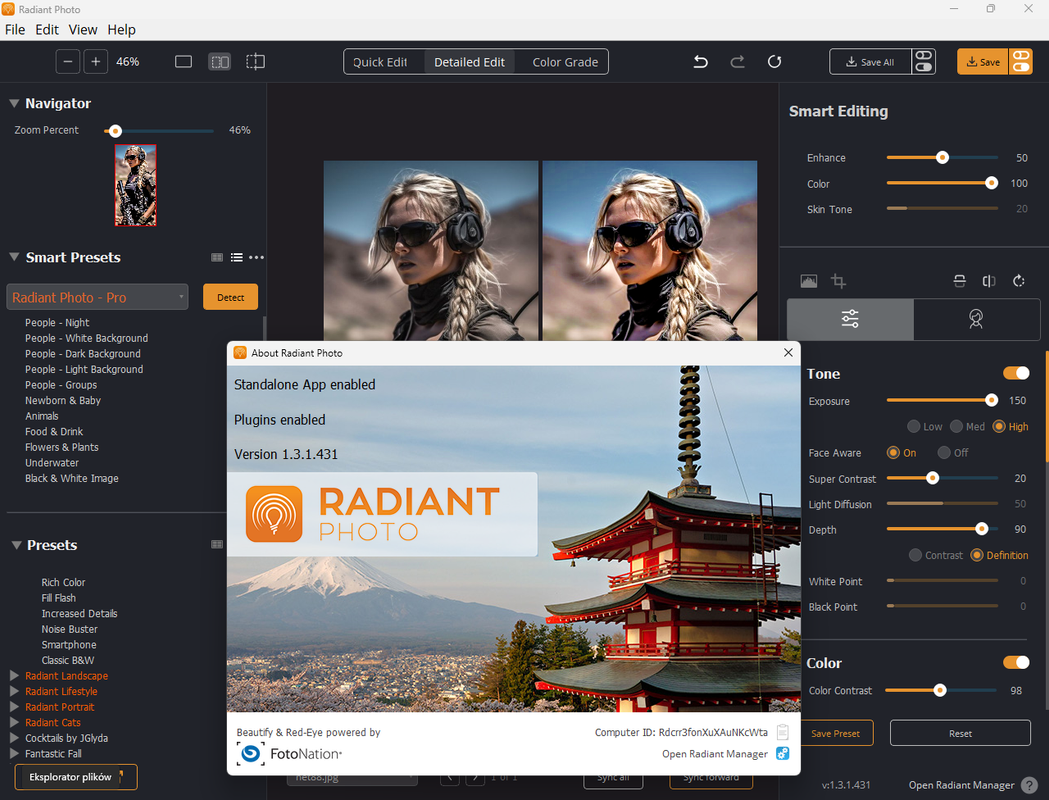Select Low exposure radio option
This screenshot has width=1049, height=800.
913,427
